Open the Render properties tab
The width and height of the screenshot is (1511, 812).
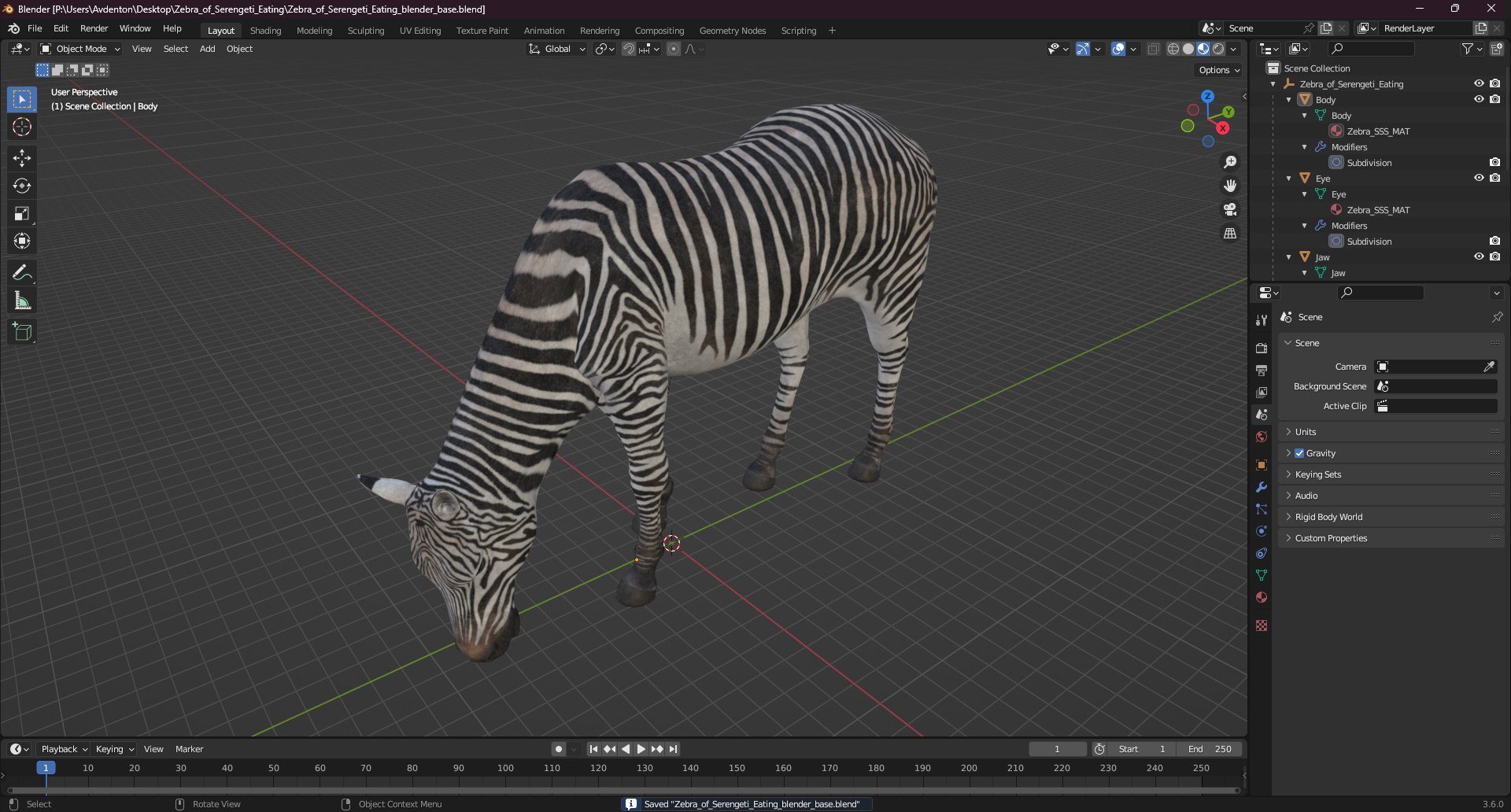pyautogui.click(x=1262, y=349)
